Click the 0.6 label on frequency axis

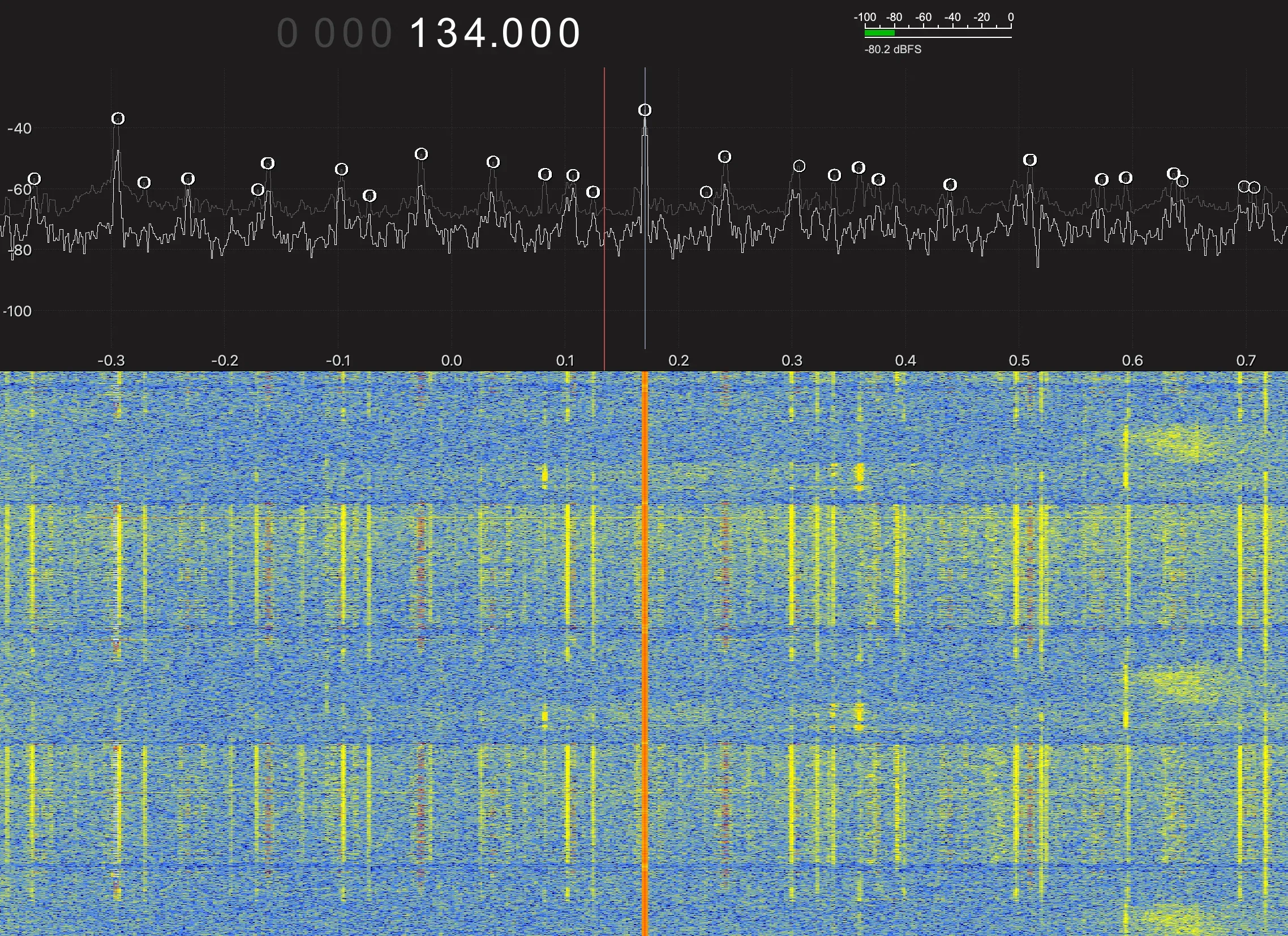1132,360
